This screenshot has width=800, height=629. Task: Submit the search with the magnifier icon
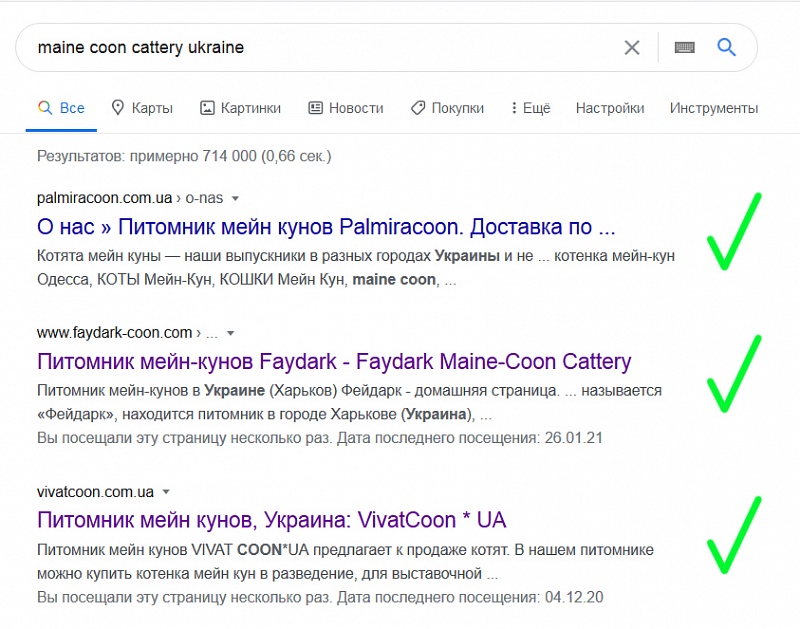726,47
